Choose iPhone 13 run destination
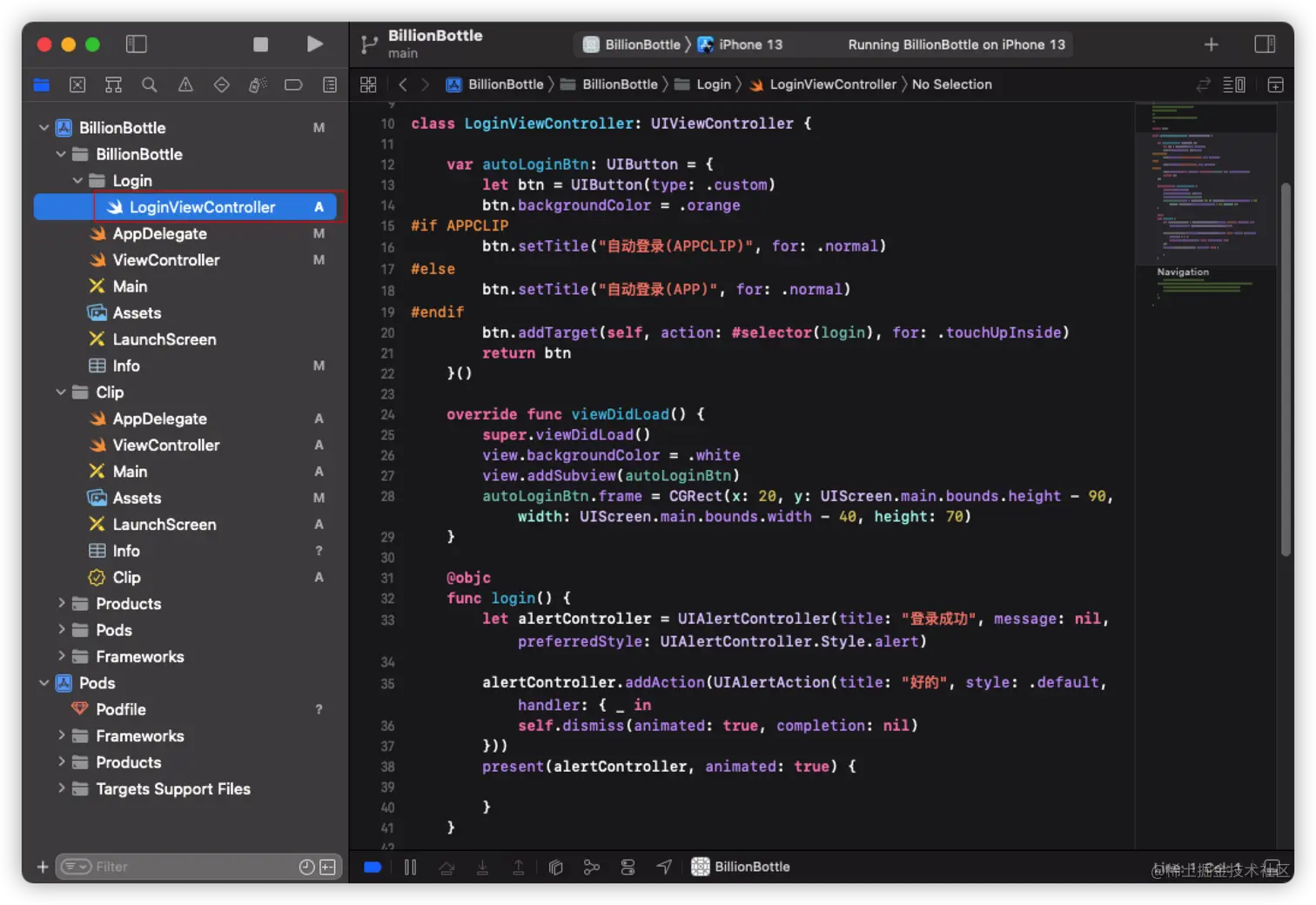Screen dimensions: 1316x905 click(x=741, y=44)
